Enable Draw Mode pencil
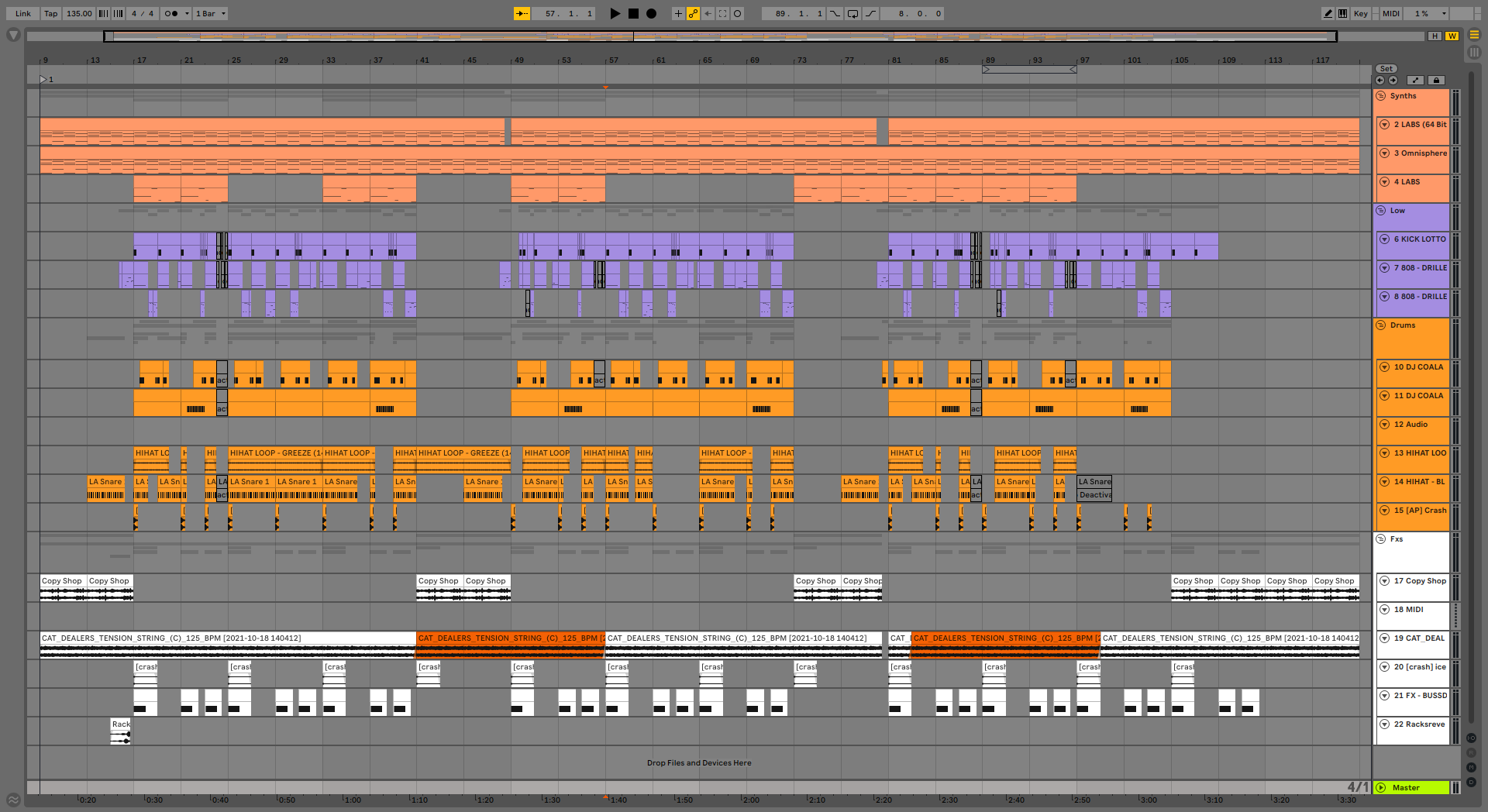 click(x=1328, y=13)
